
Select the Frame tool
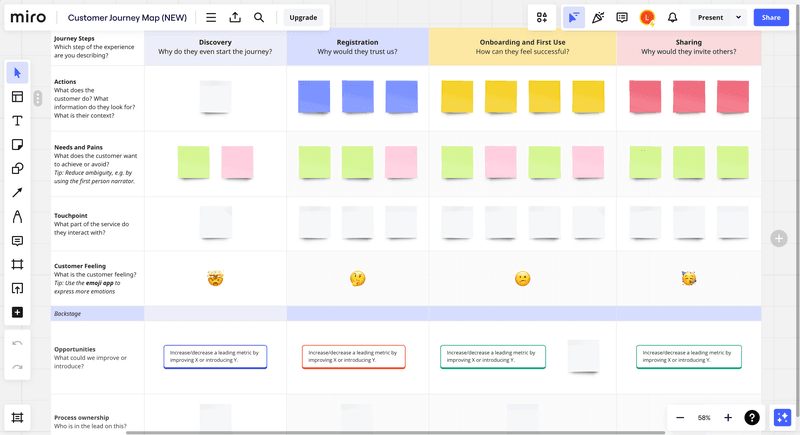point(17,264)
